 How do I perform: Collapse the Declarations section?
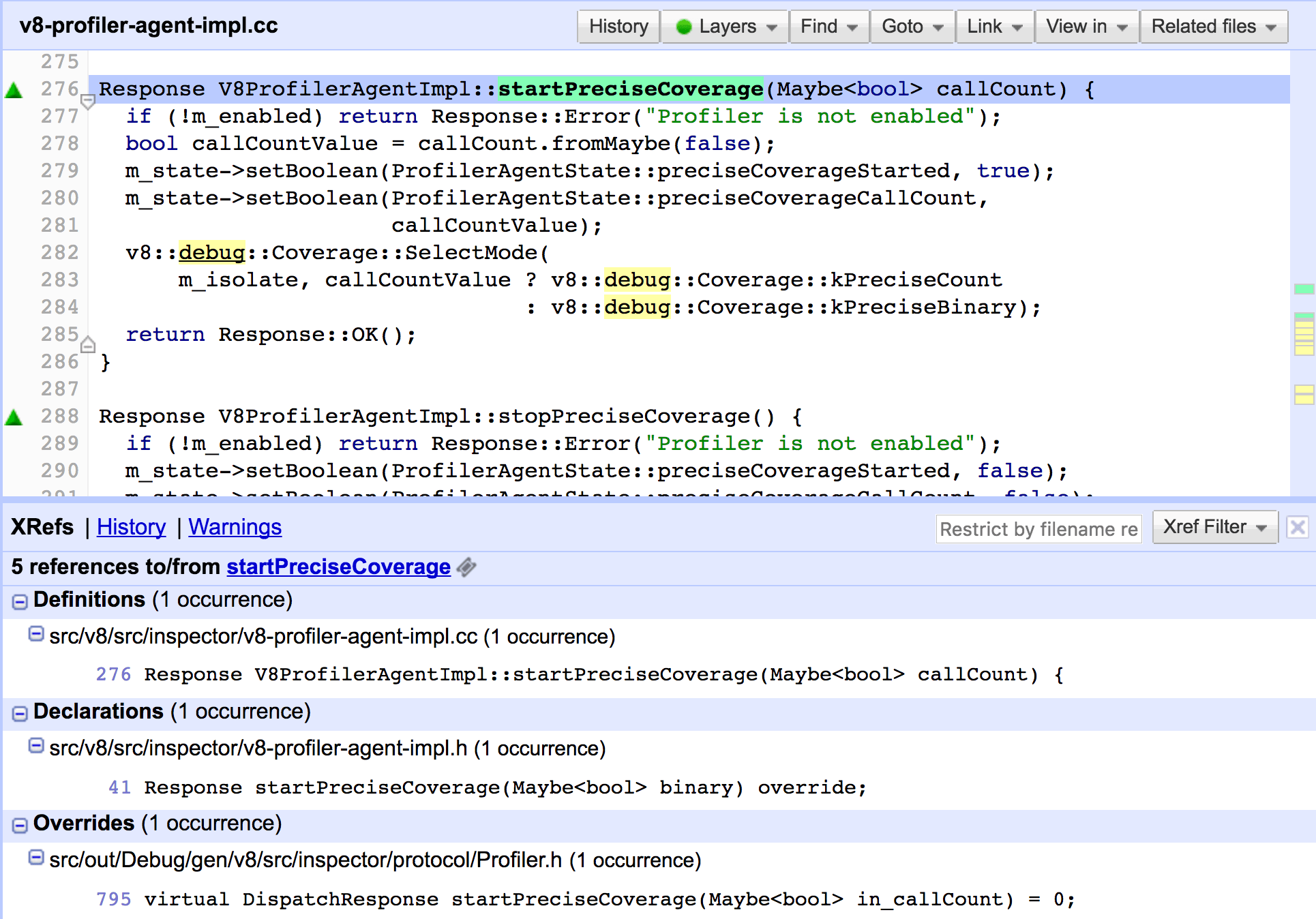tap(20, 713)
